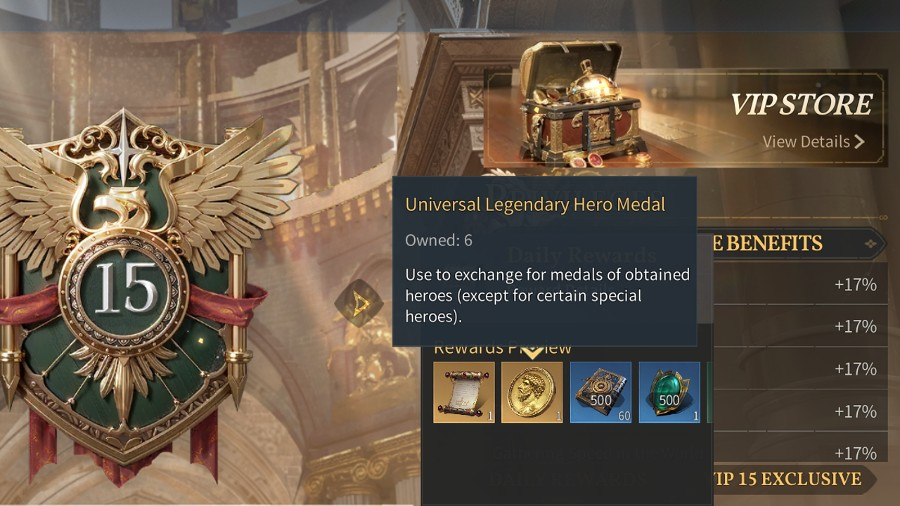Select the scroll reward item
The width and height of the screenshot is (900, 506).
(x=464, y=392)
